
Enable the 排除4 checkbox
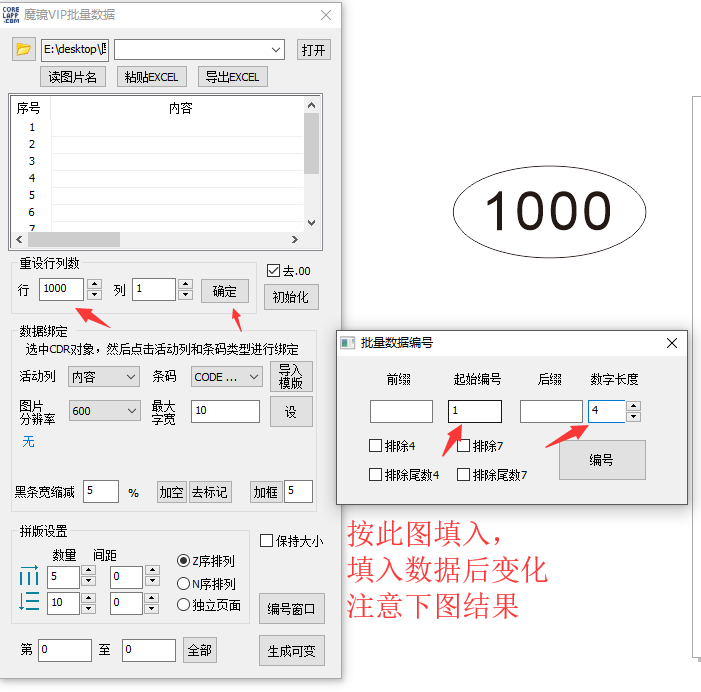click(x=376, y=446)
